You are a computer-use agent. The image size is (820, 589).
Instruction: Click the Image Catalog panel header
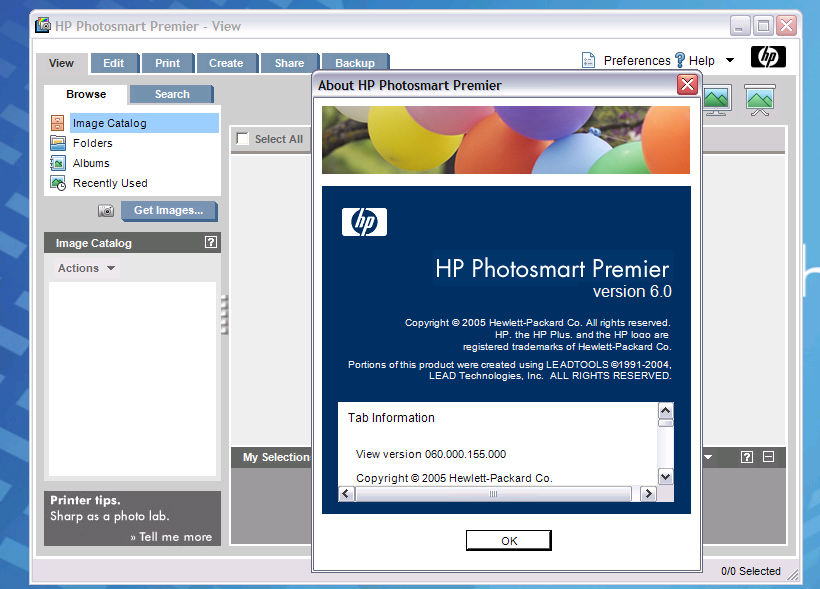(x=132, y=243)
